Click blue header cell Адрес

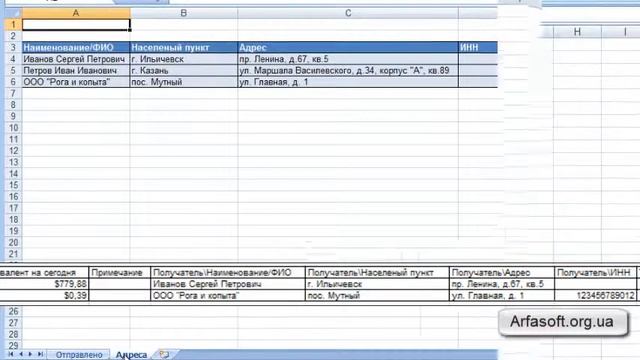(348, 48)
